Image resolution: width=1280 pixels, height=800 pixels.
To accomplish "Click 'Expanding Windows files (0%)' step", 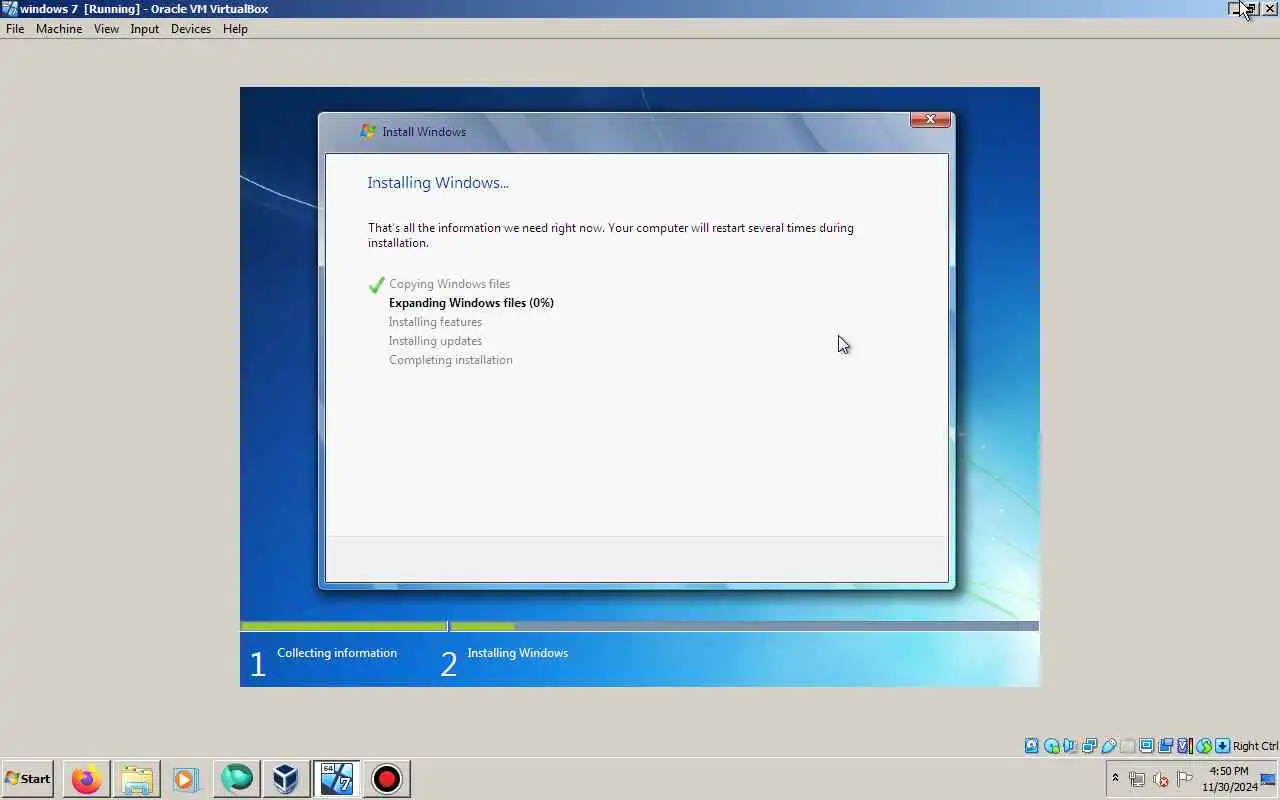I will [471, 303].
